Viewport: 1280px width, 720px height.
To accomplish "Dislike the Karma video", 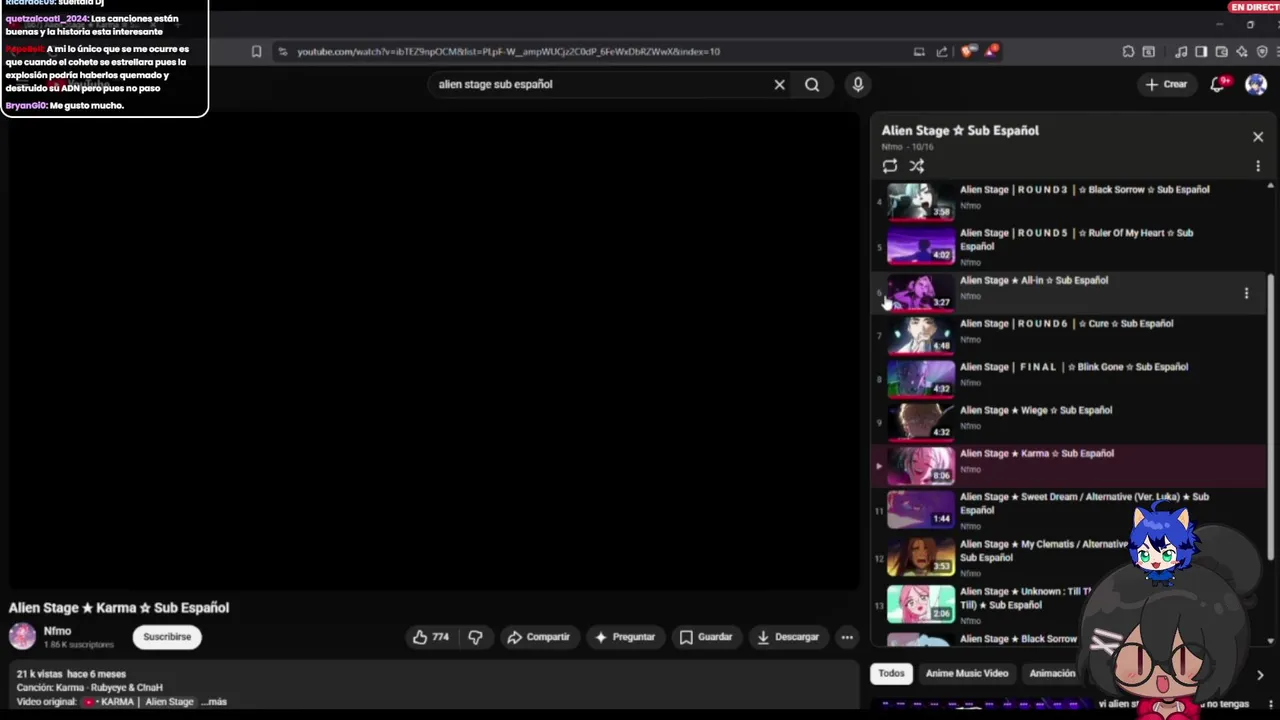I will [476, 637].
